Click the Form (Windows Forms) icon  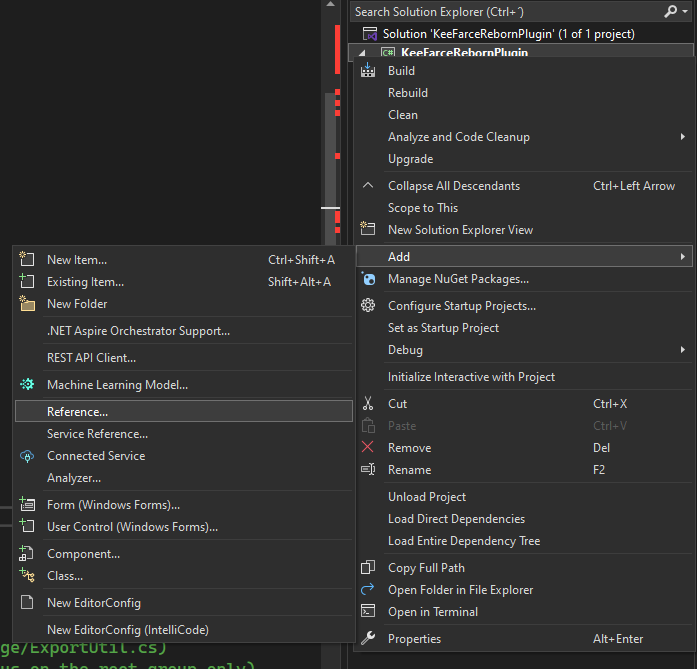(27, 505)
